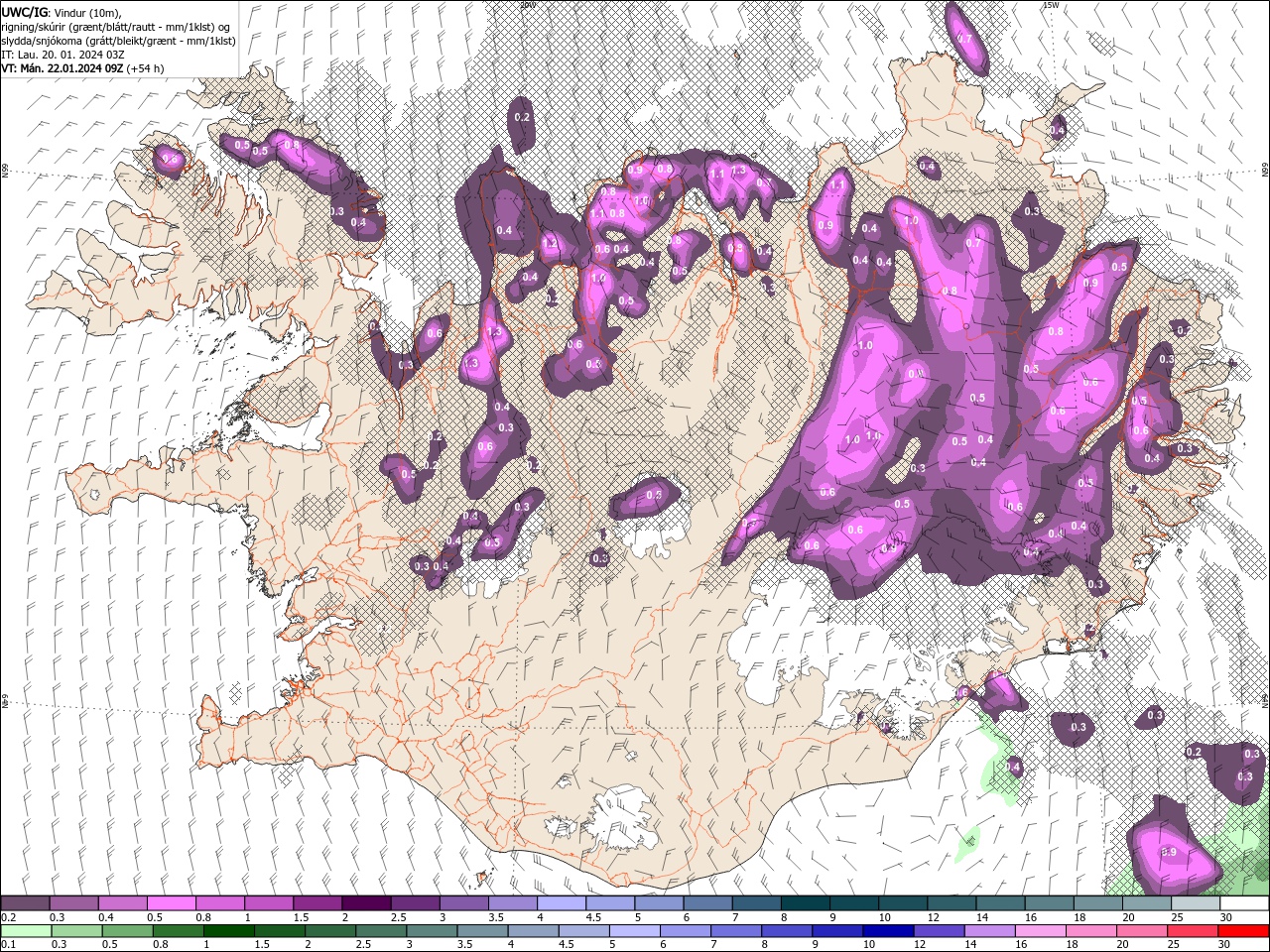This screenshot has height=952, width=1270.
Task: Click the 'slydda/snjókoma (grátt/bleikt/grænt - mm/1klst)' line
Action: click(x=119, y=41)
